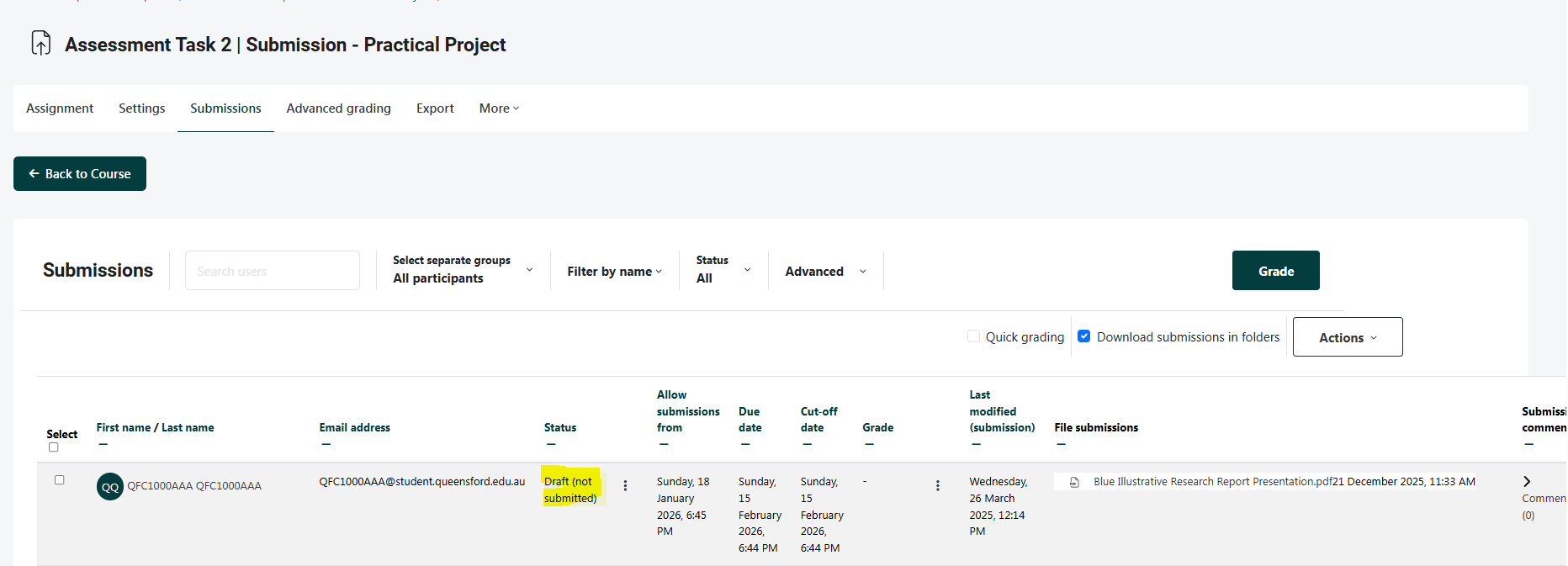Viewport: 1568px width, 566px height.
Task: Click the assignment upload icon beside the title
Action: point(40,43)
